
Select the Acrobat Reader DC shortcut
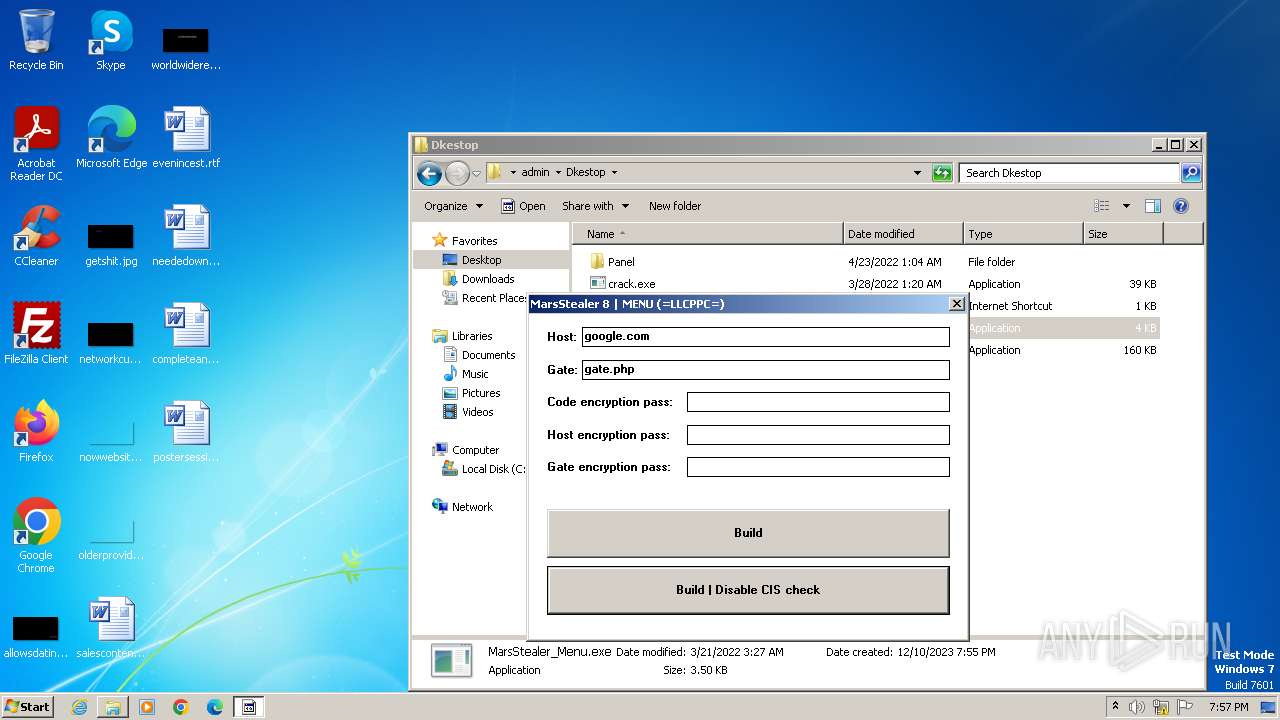tap(36, 144)
